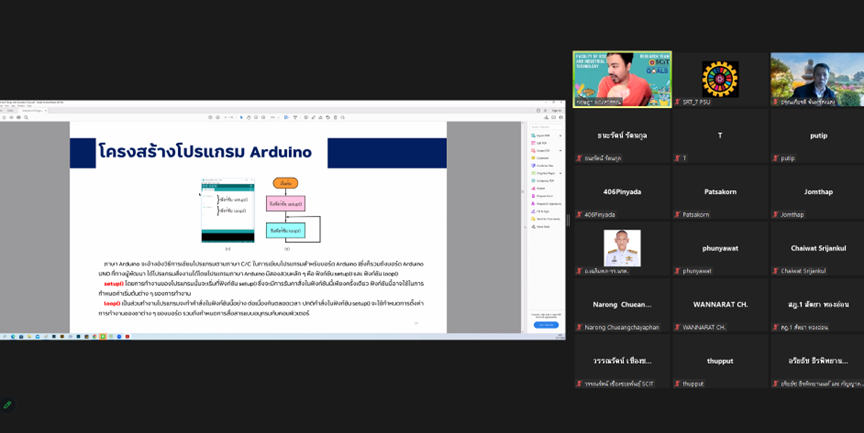Image resolution: width=864 pixels, height=433 pixels.
Task: Select the Patsakorn participant tile
Action: [x=720, y=192]
